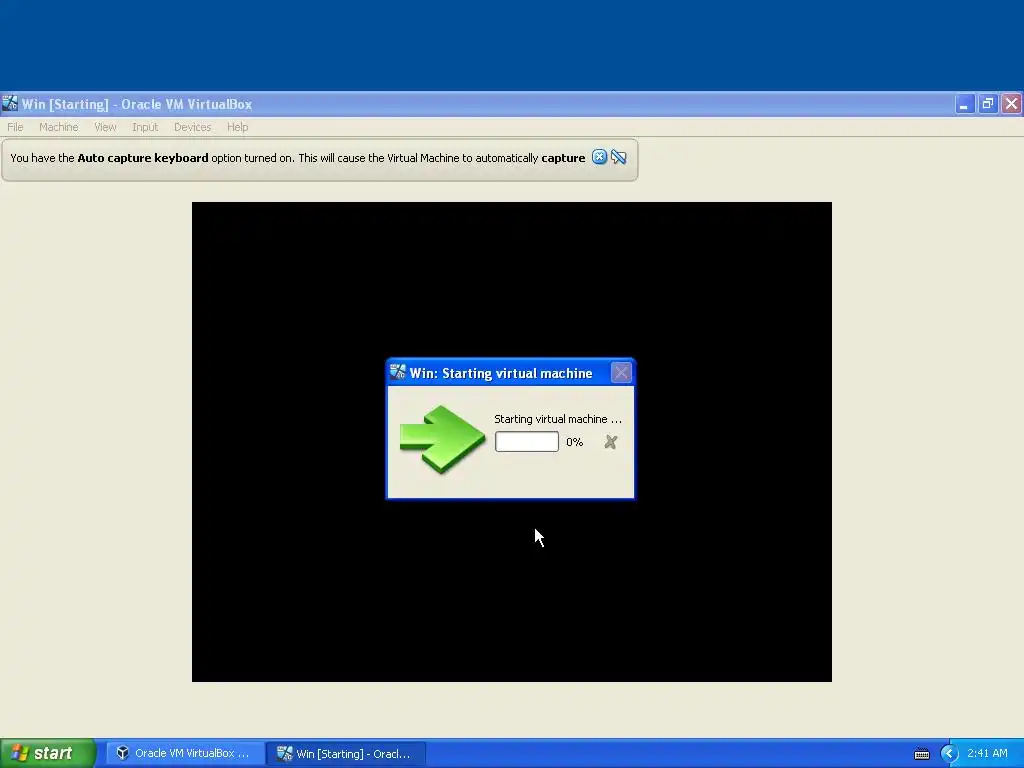This screenshot has height=768, width=1024.
Task: Dismiss the Auto capture keyboard notification
Action: tap(599, 157)
